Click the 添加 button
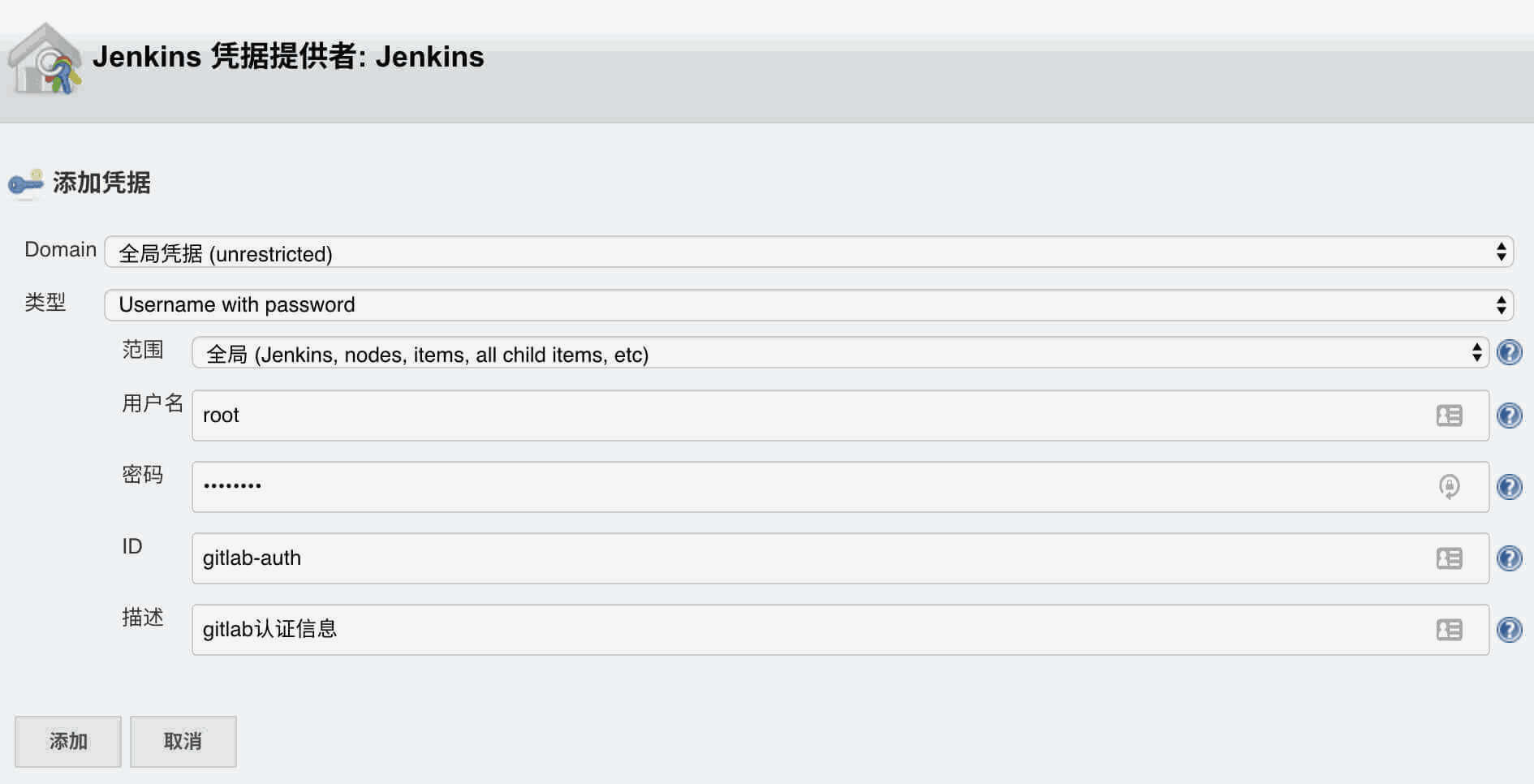 coord(68,741)
